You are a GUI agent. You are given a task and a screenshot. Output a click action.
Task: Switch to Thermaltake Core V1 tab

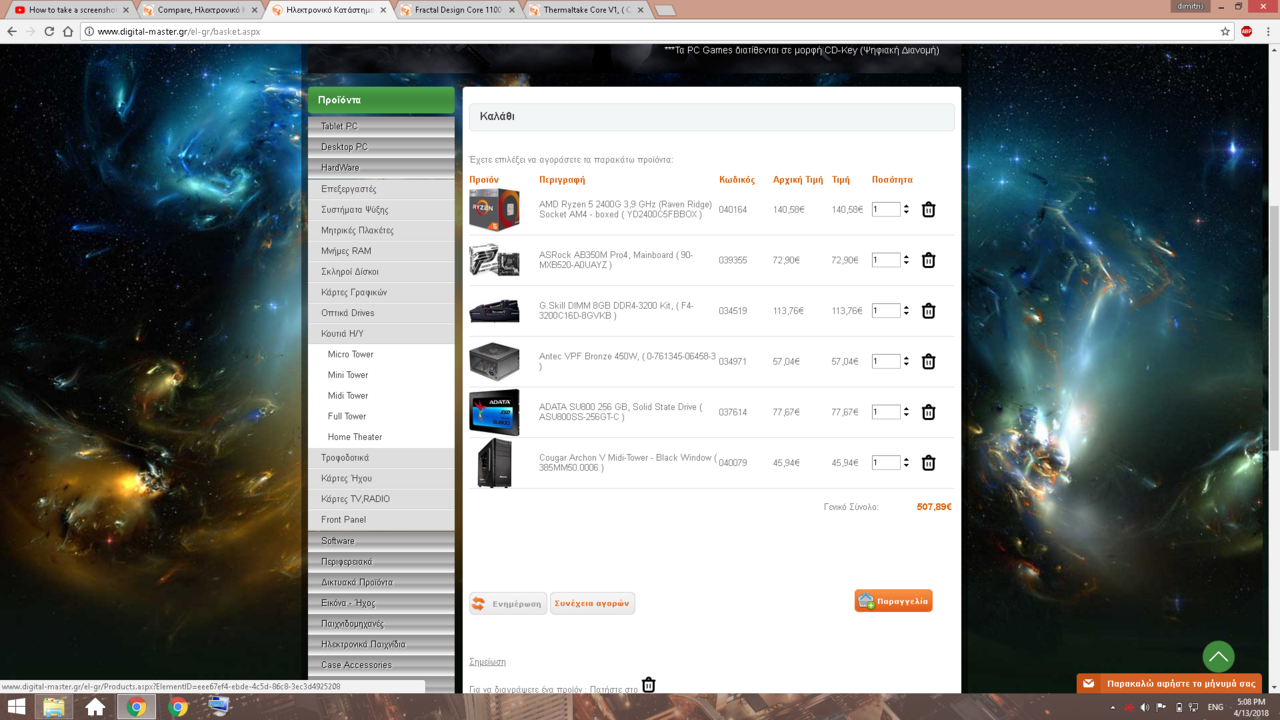[x=586, y=10]
